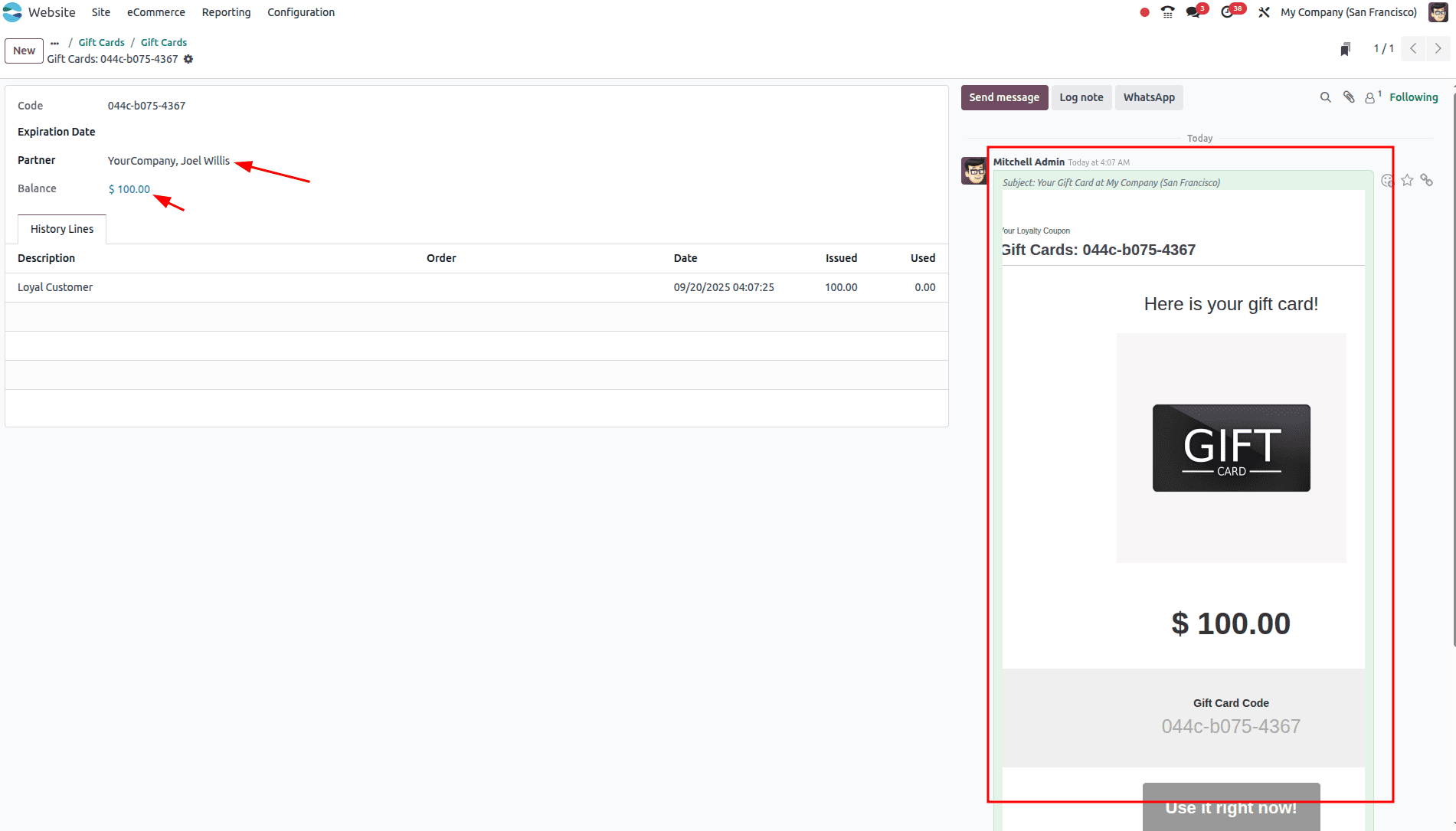
Task: Open the user avatar menu
Action: [1438, 12]
